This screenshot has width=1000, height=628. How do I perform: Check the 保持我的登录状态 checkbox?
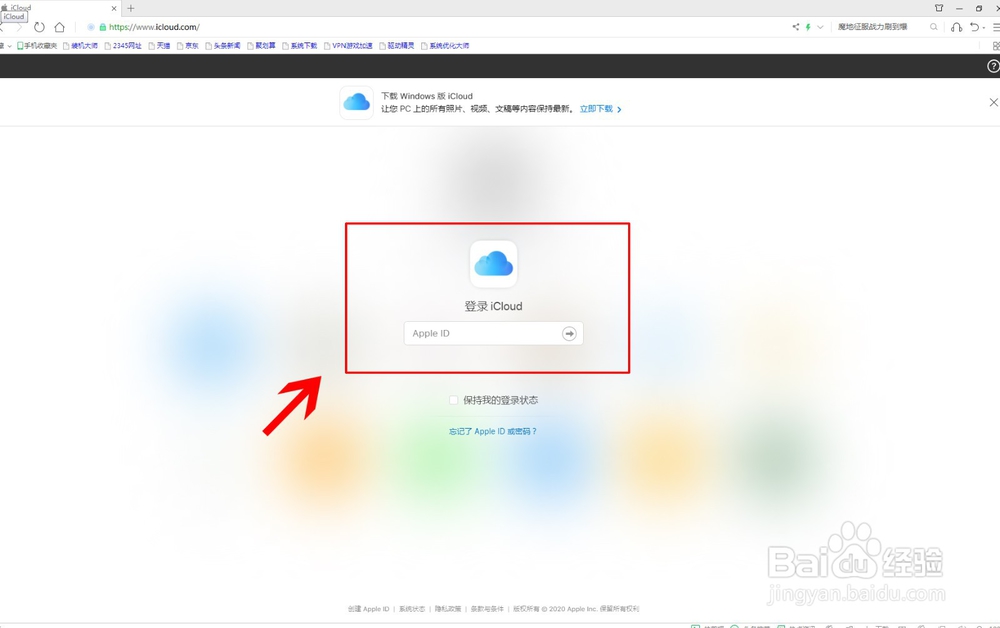[453, 400]
